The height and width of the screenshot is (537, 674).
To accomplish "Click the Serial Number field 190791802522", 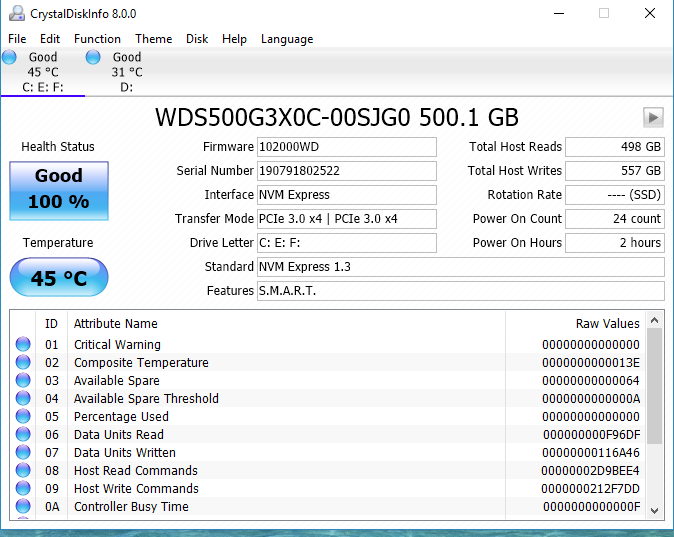I will 347,171.
